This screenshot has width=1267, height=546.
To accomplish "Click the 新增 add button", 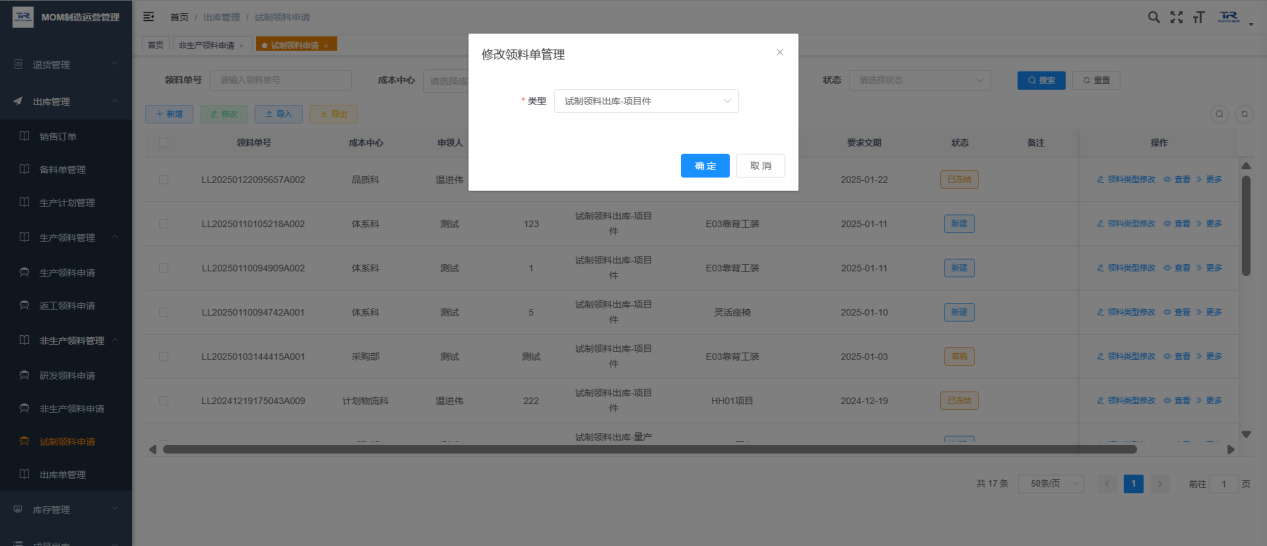I will [x=170, y=114].
